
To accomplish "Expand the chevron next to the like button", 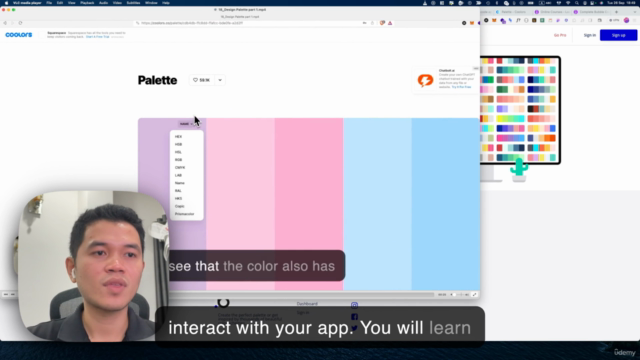I will (x=220, y=80).
